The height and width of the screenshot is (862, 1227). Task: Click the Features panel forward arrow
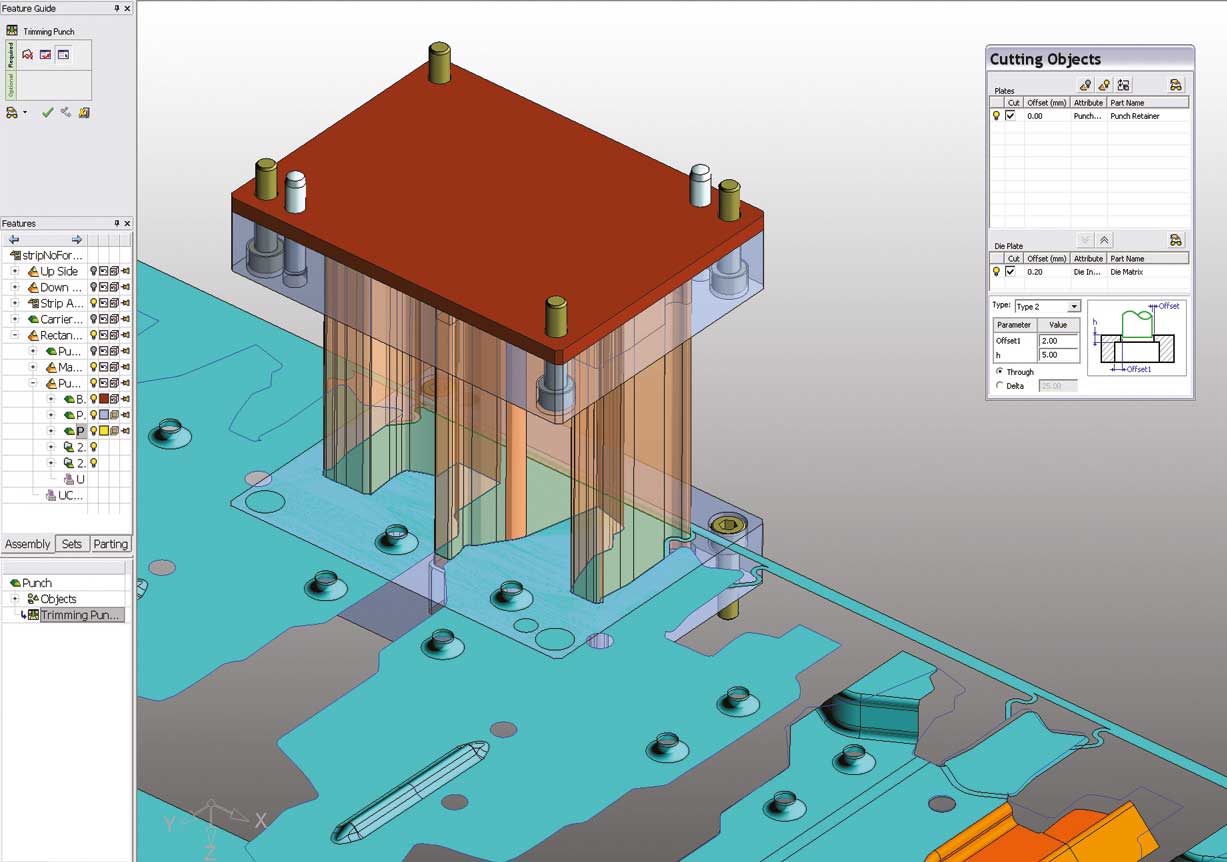tap(77, 240)
